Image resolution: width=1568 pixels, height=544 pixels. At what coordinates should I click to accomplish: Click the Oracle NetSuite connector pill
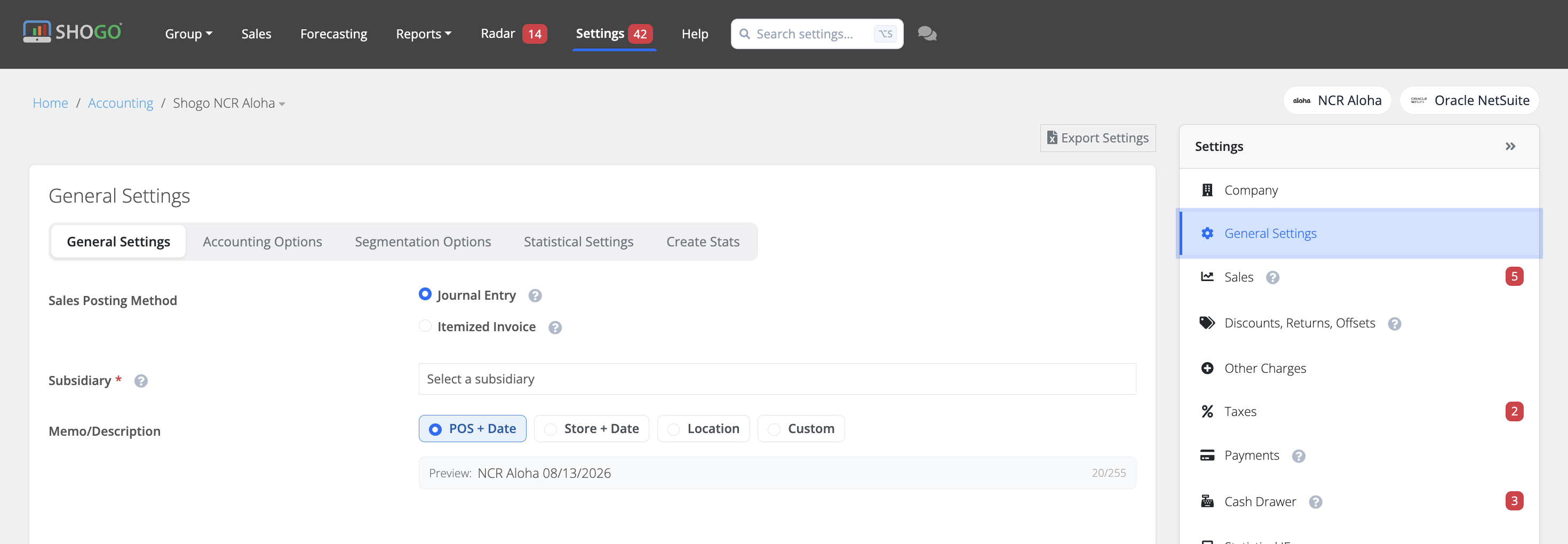pos(1469,100)
